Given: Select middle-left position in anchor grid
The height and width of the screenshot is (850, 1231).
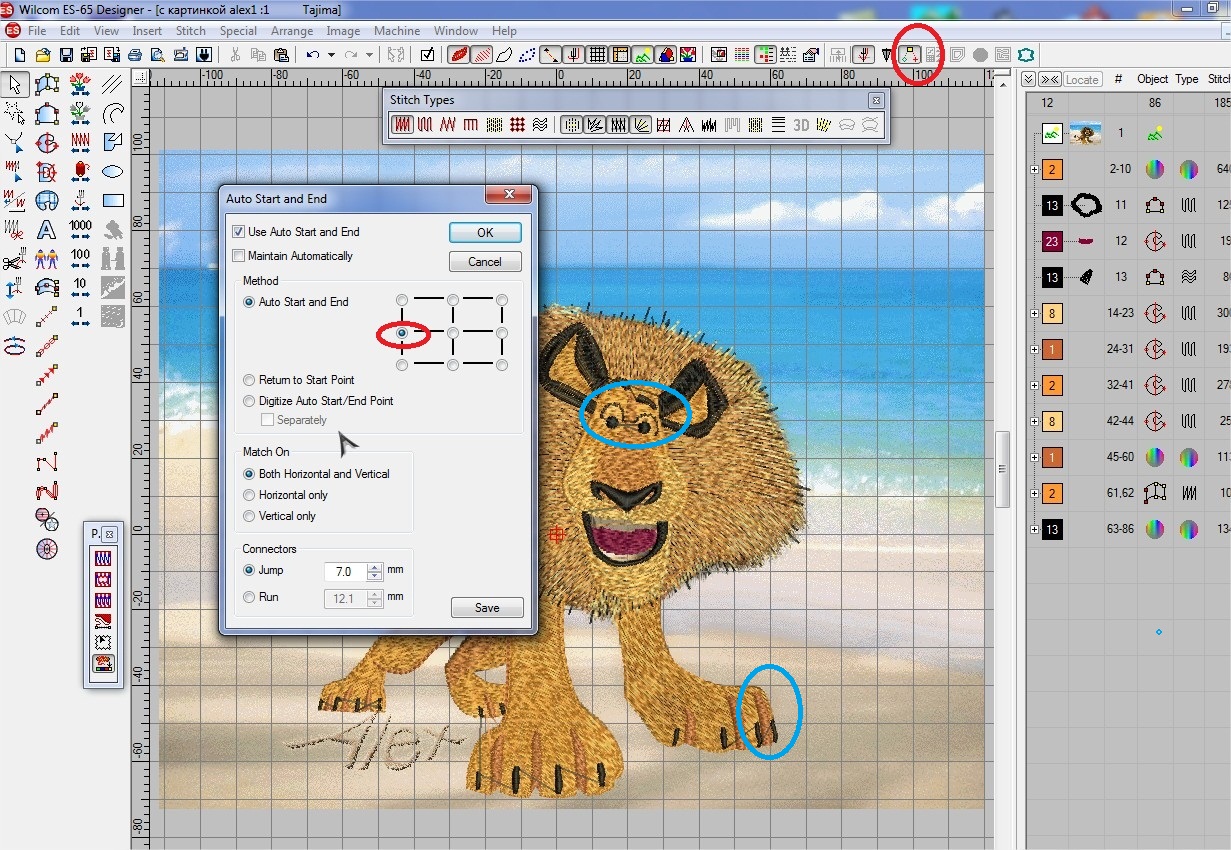Looking at the screenshot, I should [402, 333].
